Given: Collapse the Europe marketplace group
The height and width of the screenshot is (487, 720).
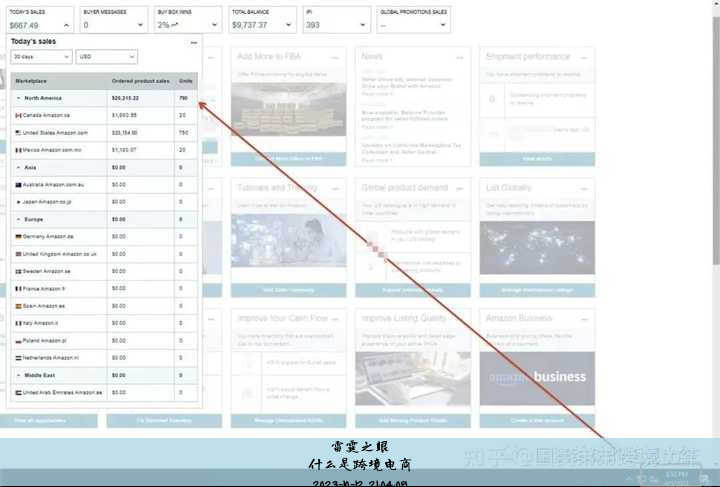Looking at the screenshot, I should [19, 219].
